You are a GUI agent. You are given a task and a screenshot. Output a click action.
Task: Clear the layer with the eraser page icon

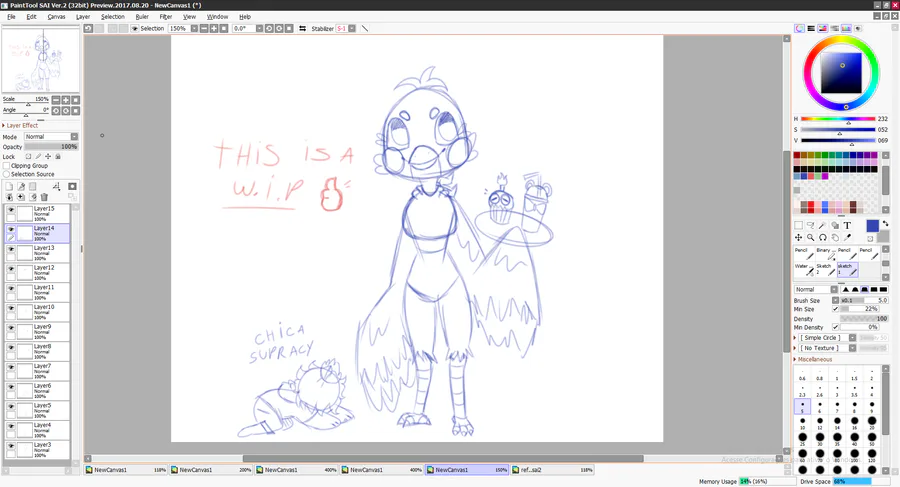click(33, 197)
